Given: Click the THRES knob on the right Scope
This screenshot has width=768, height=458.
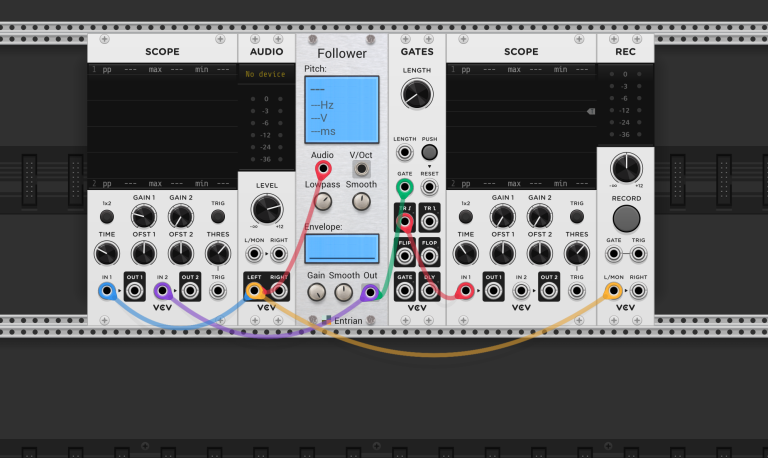Looking at the screenshot, I should point(577,254).
